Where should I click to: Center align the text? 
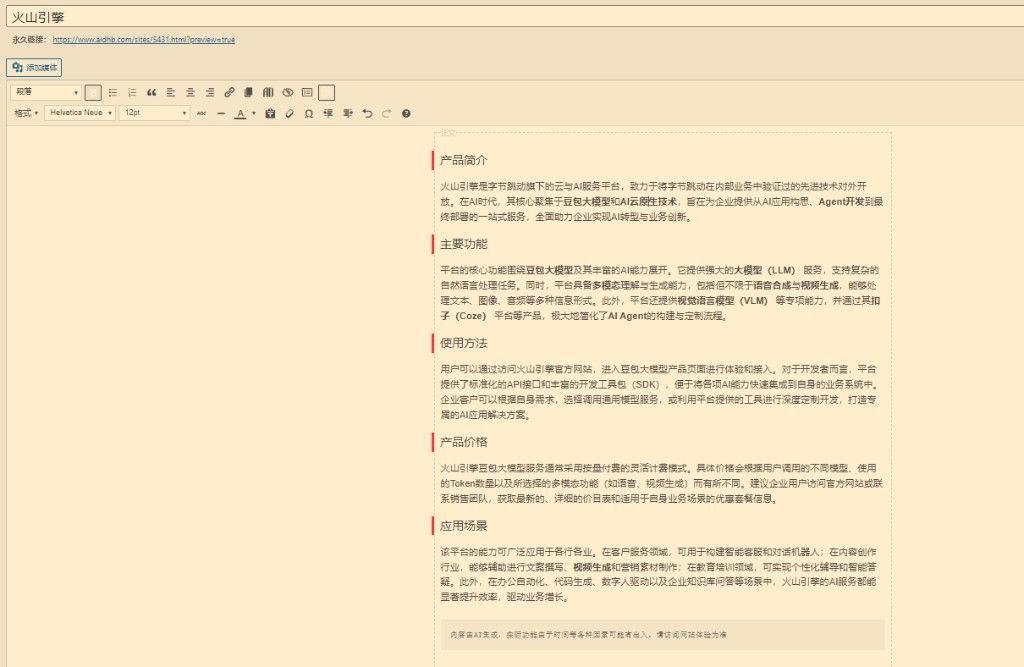[x=190, y=92]
